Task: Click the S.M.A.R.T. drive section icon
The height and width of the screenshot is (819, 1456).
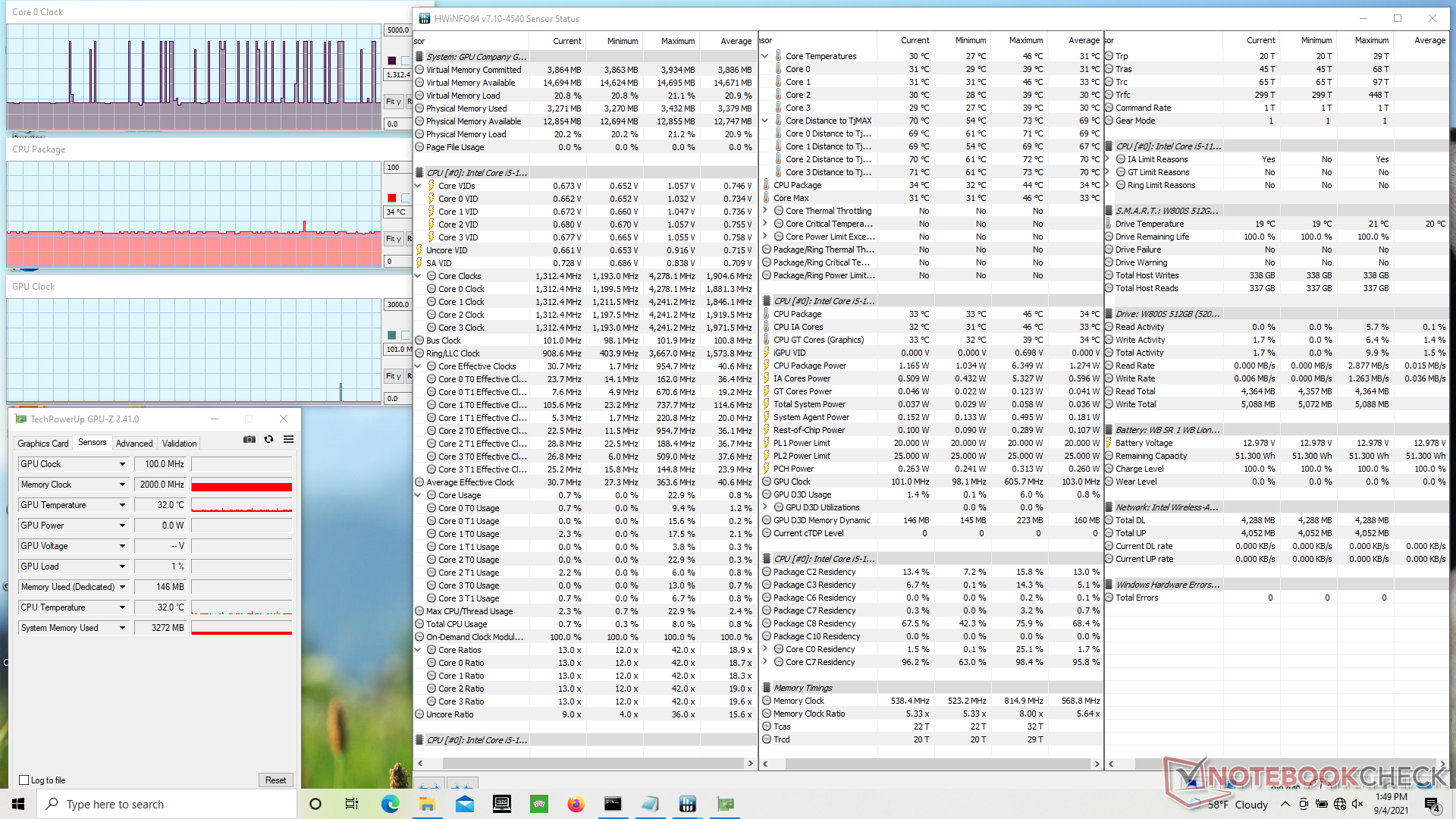Action: pos(1109,211)
